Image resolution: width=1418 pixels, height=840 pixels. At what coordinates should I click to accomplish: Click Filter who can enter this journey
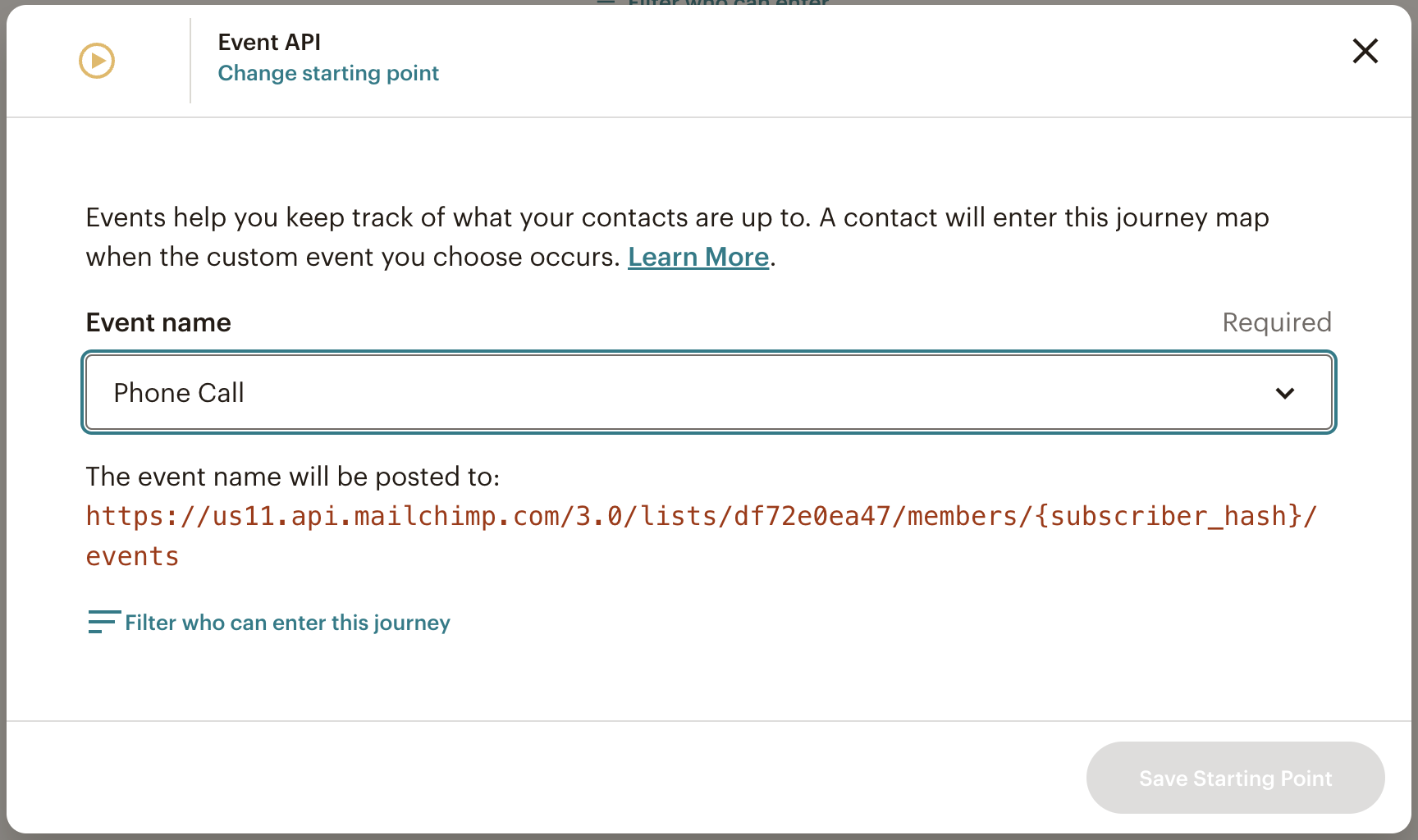point(286,623)
